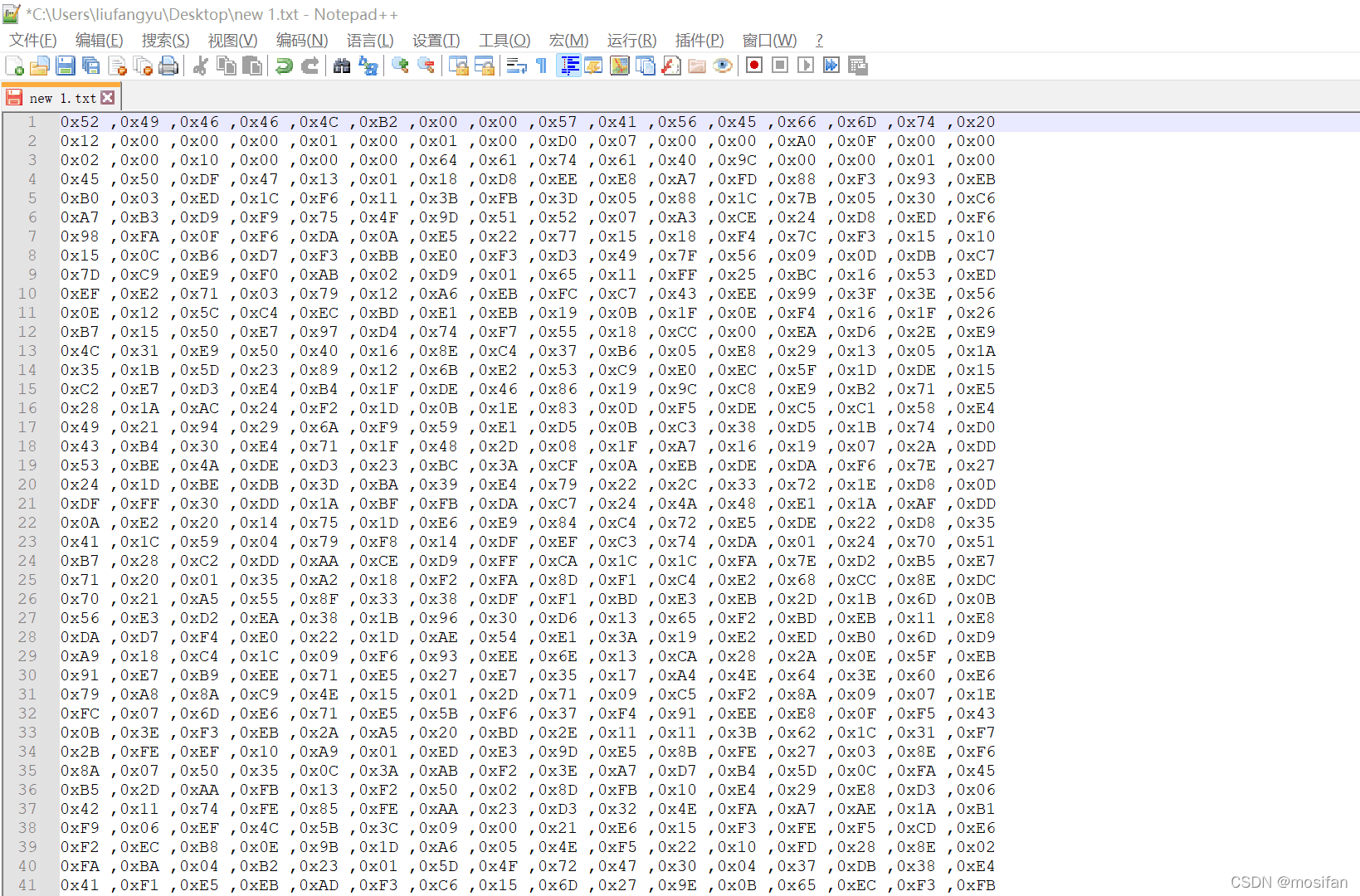Click the value 0x6D on line 1
The width and height of the screenshot is (1360, 896).
(856, 122)
